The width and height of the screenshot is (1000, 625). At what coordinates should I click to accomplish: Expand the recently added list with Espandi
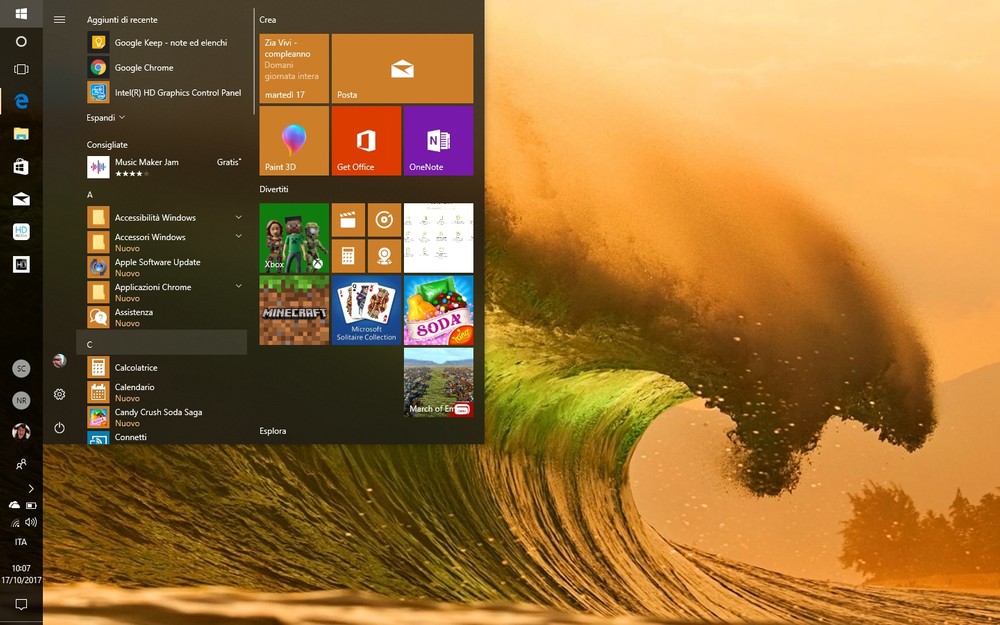click(105, 117)
